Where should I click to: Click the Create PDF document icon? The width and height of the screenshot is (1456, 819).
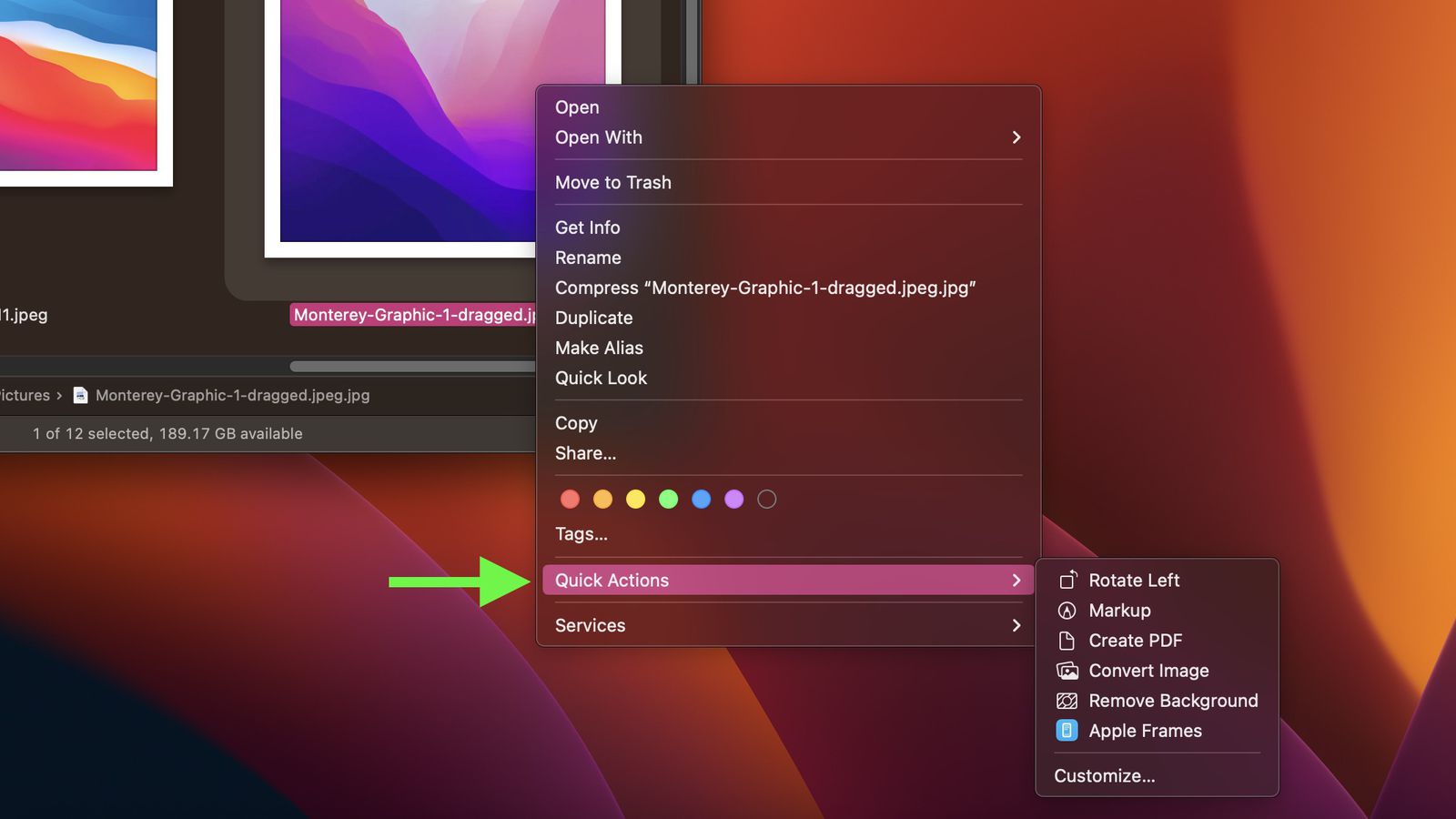coord(1067,641)
